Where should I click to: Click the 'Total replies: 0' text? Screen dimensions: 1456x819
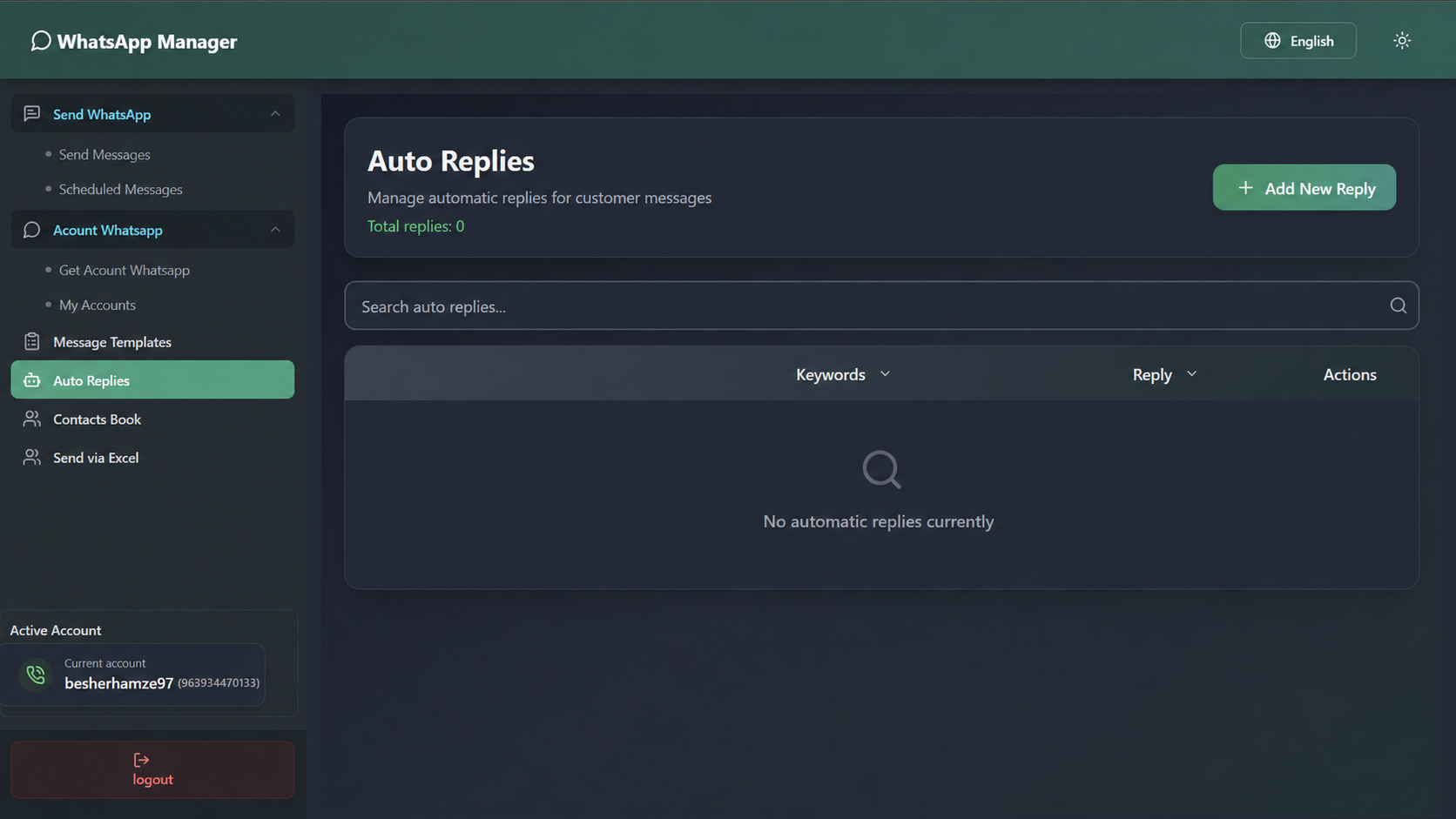point(415,226)
